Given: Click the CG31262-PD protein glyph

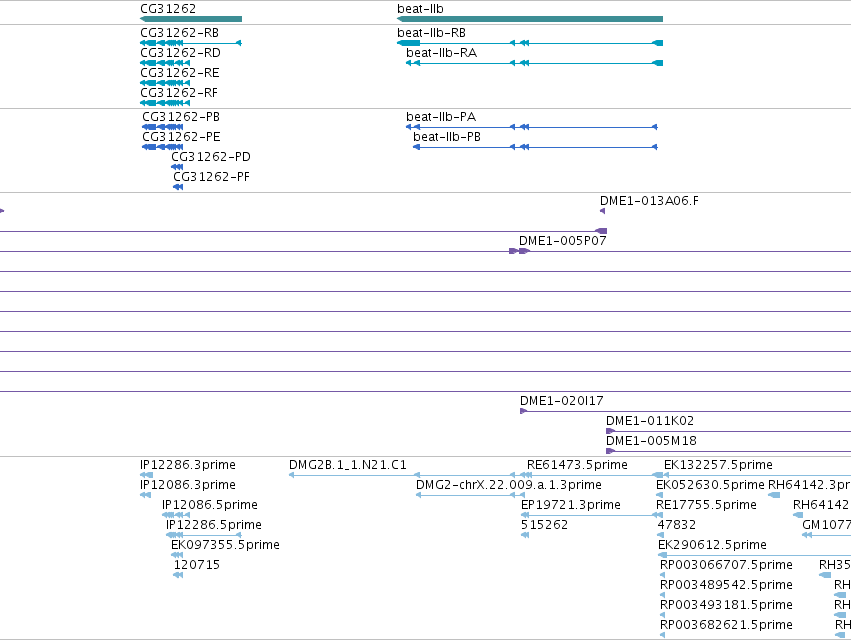Looking at the screenshot, I should [x=177, y=167].
